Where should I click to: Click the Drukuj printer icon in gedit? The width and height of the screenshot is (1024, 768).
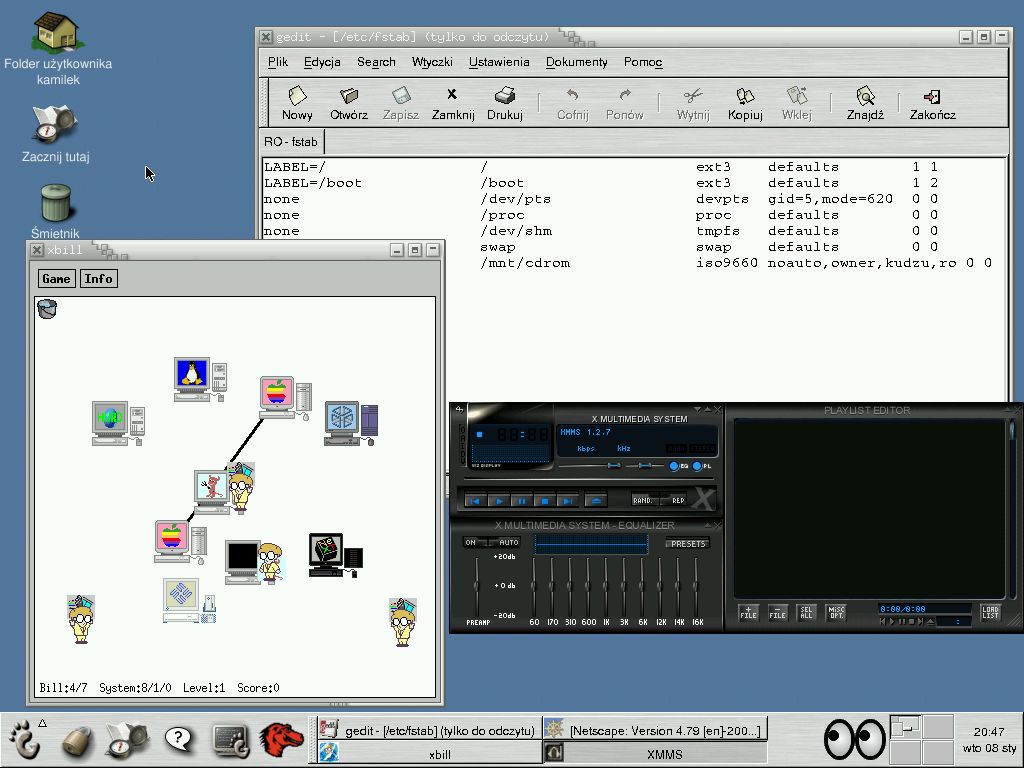pos(505,97)
